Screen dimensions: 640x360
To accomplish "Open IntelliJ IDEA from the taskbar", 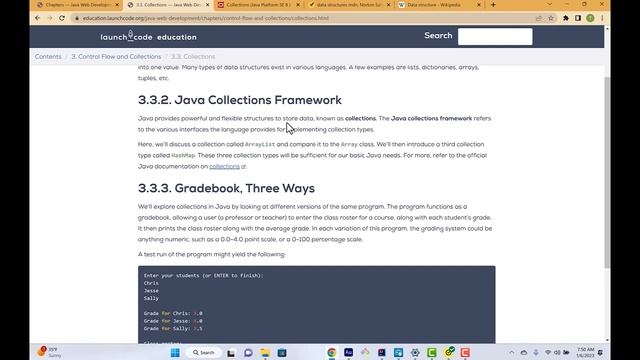I will click(x=382, y=352).
